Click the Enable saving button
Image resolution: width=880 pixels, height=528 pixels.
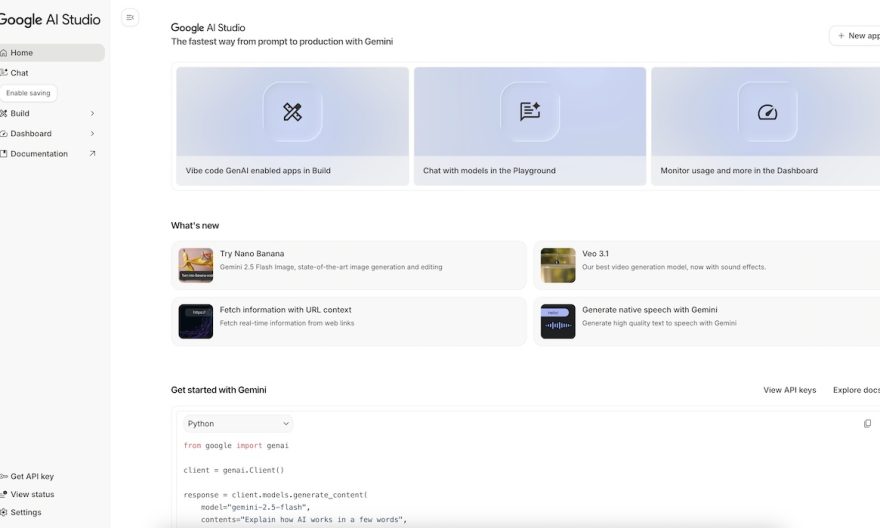28,93
